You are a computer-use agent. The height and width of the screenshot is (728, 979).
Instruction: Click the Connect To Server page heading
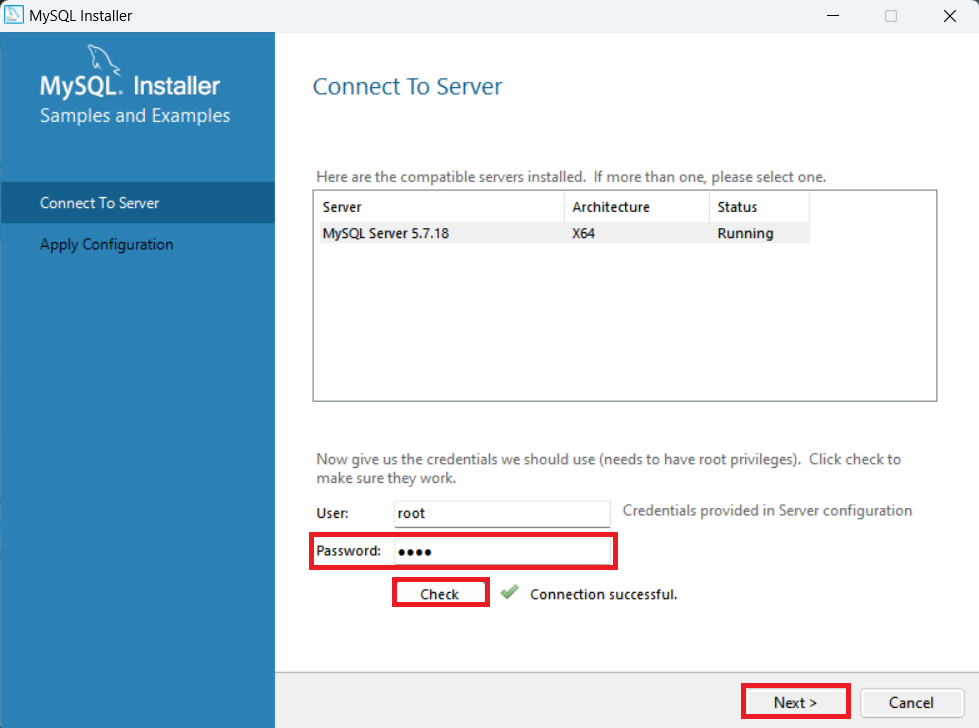(x=407, y=86)
